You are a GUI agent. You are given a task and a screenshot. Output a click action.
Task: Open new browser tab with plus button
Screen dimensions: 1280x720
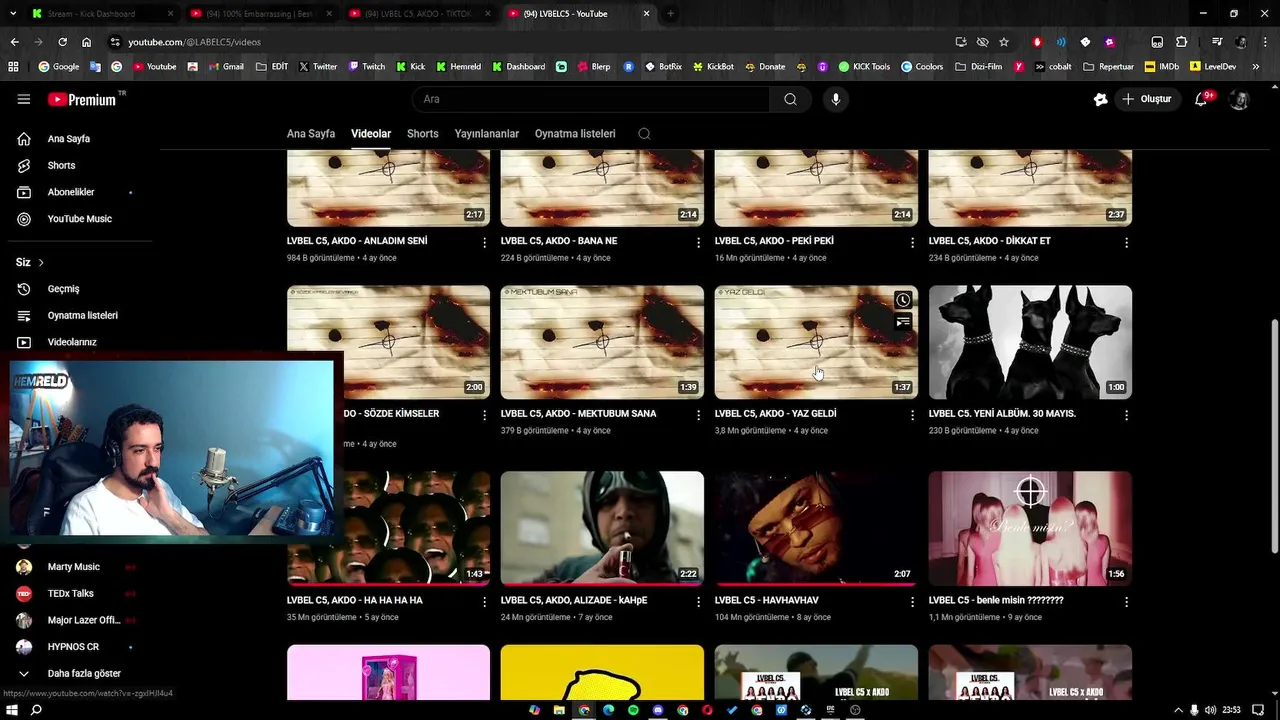point(670,14)
